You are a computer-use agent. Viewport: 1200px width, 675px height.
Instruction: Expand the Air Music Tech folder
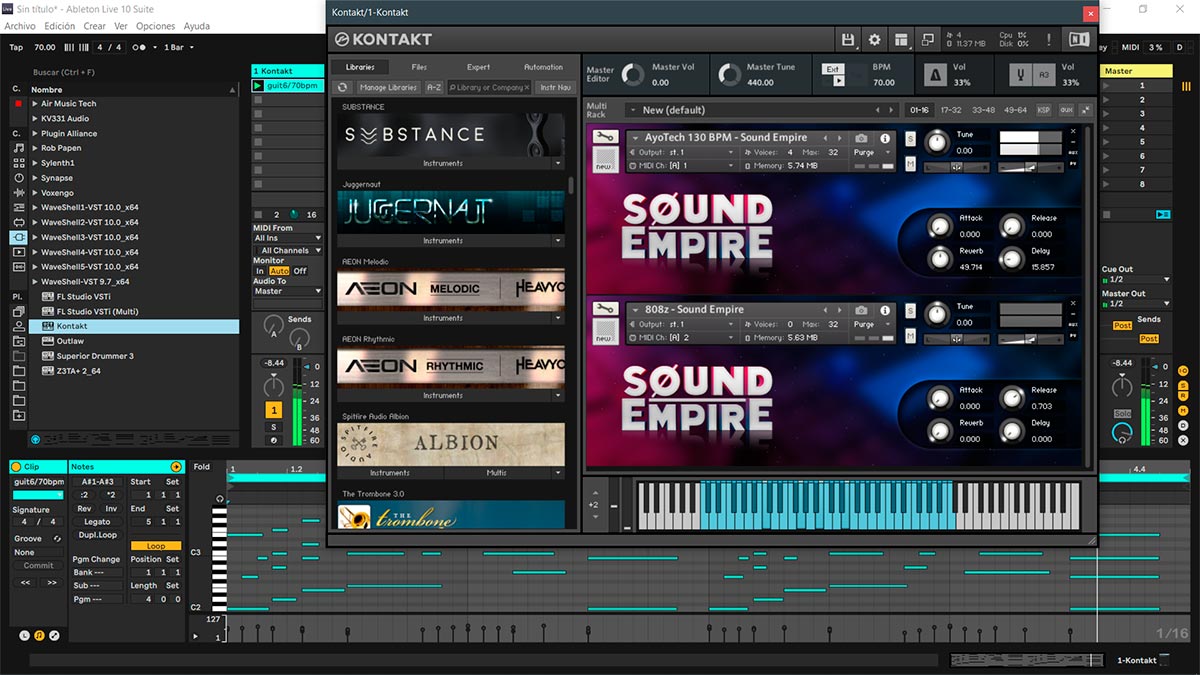tap(35, 104)
